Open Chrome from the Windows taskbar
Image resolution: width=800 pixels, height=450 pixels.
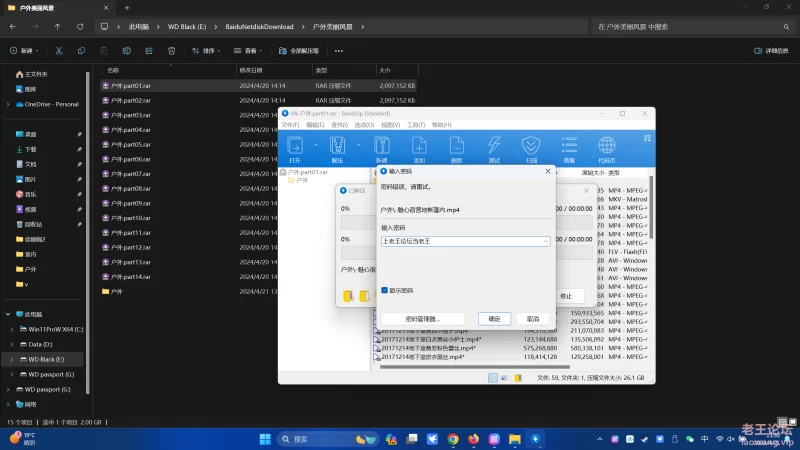(x=453, y=439)
